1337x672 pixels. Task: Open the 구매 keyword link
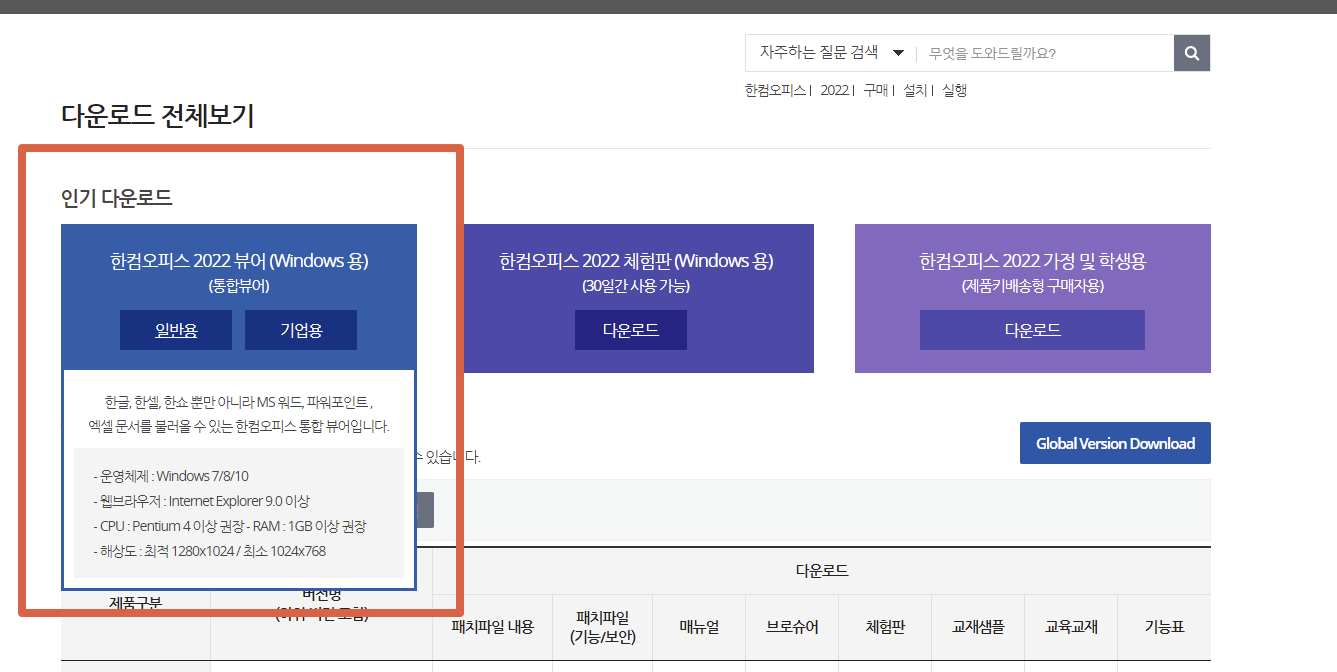point(876,90)
